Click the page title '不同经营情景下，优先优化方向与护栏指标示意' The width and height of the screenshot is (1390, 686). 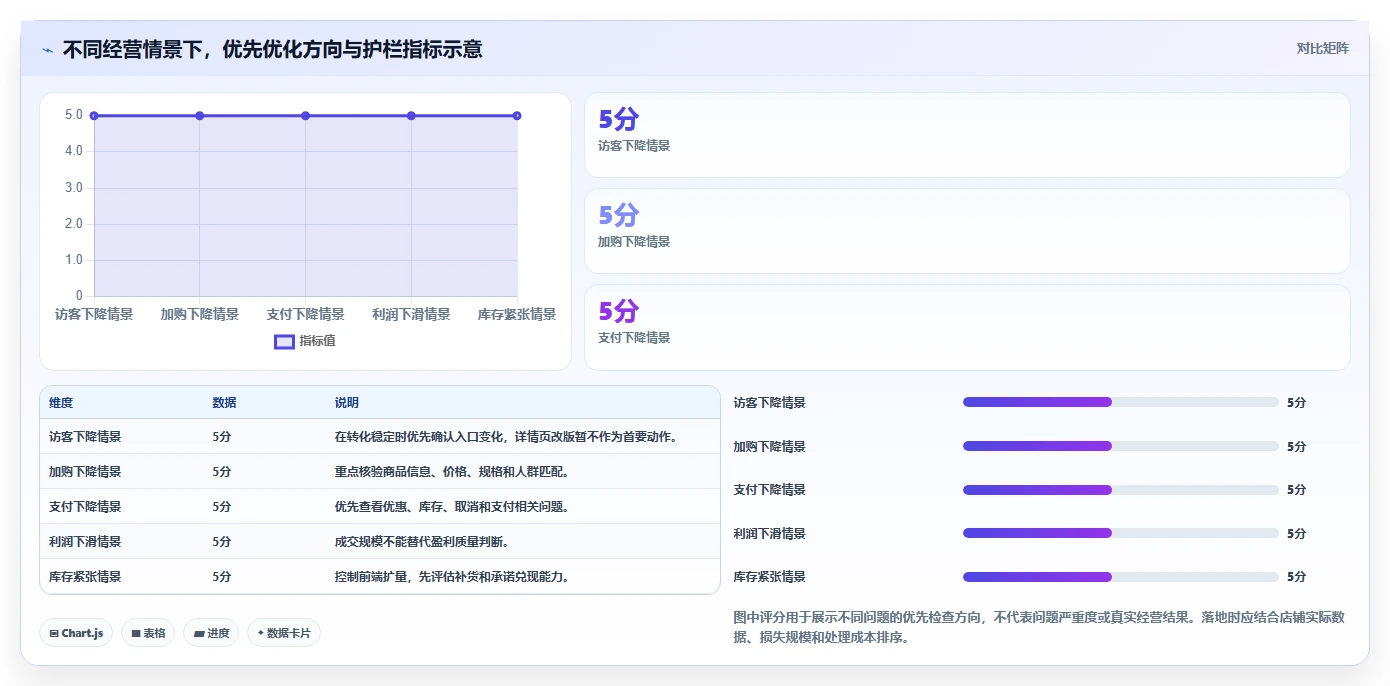coord(272,49)
